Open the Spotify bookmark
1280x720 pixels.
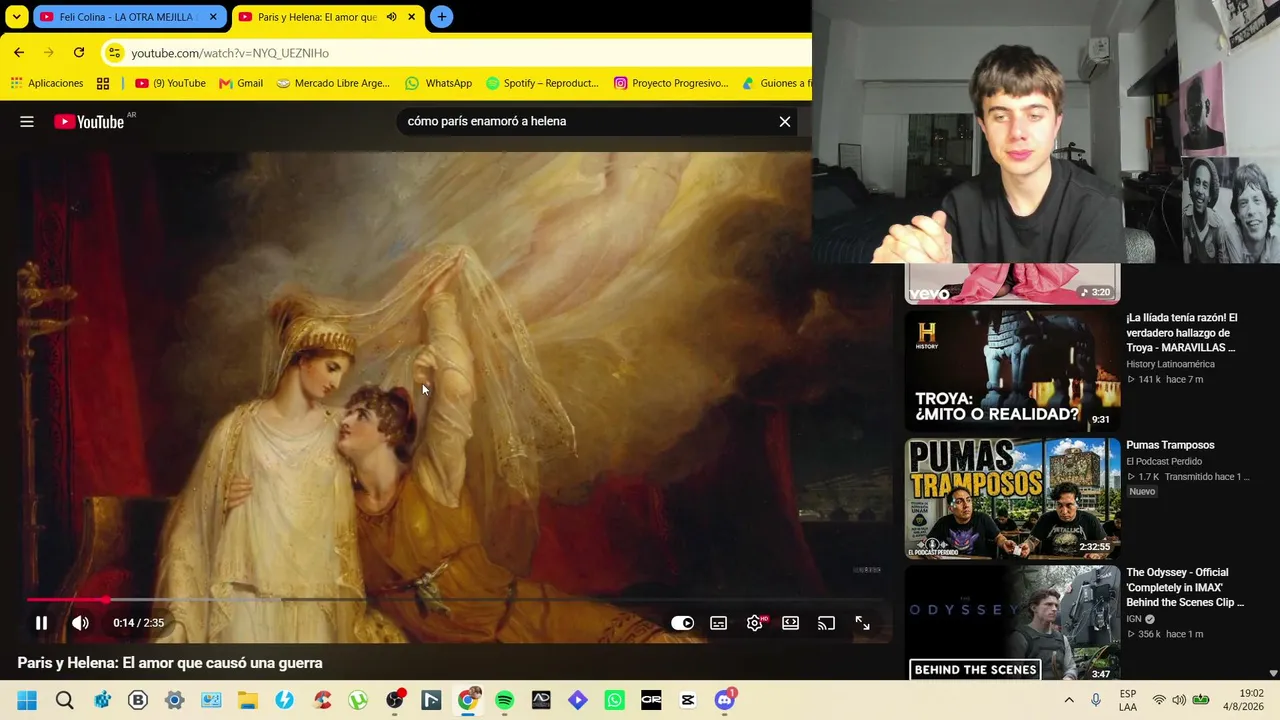(x=542, y=83)
